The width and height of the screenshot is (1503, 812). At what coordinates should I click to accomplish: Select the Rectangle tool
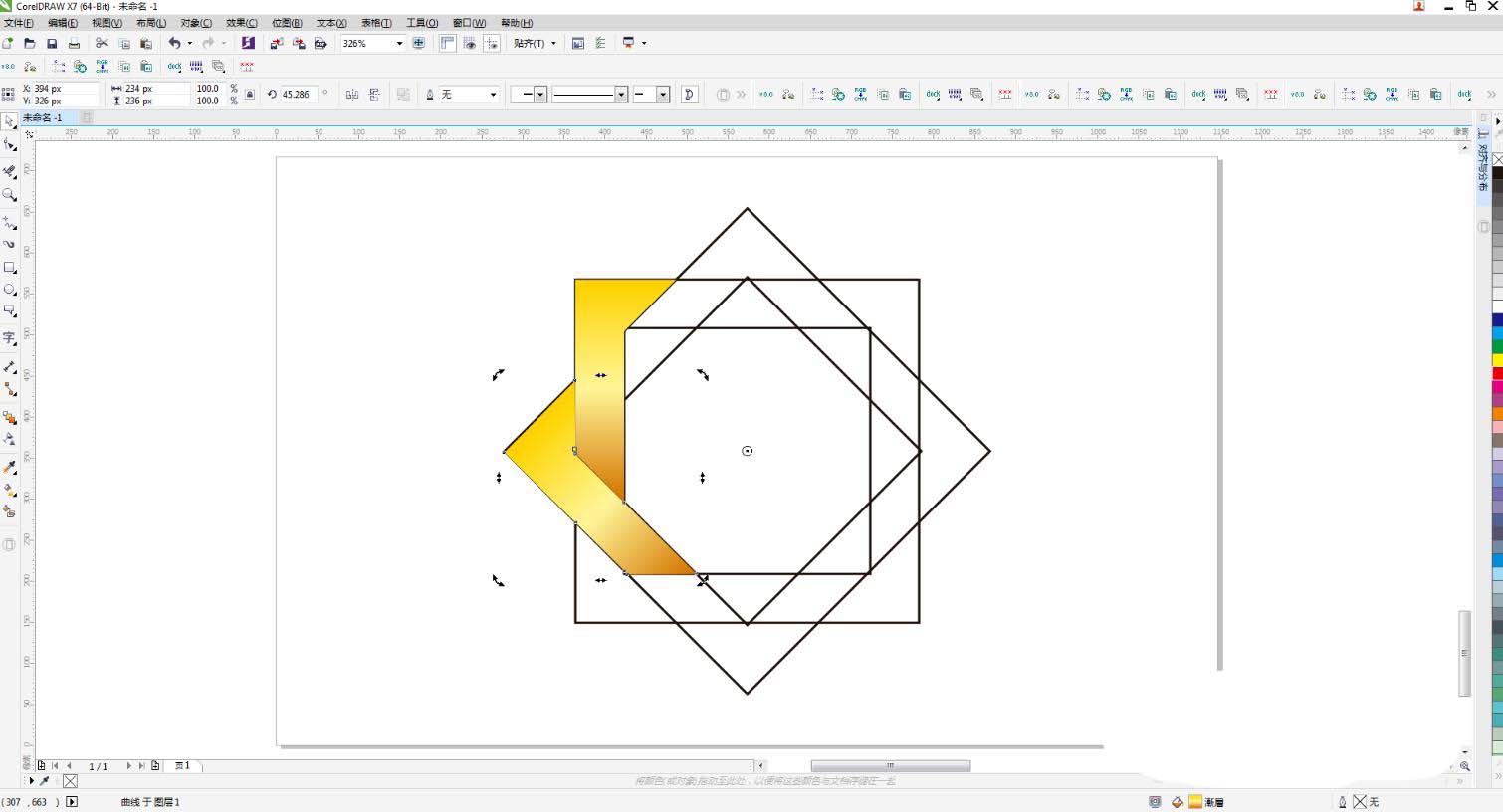[10, 268]
